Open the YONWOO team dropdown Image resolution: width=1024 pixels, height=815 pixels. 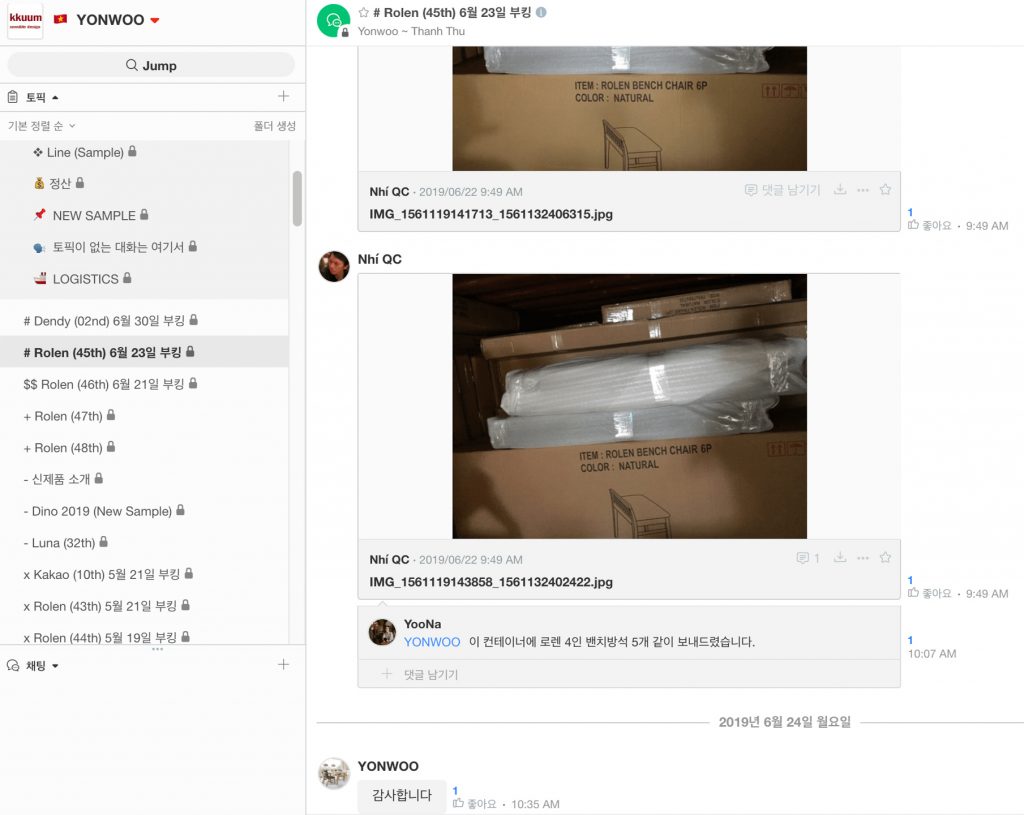(155, 20)
